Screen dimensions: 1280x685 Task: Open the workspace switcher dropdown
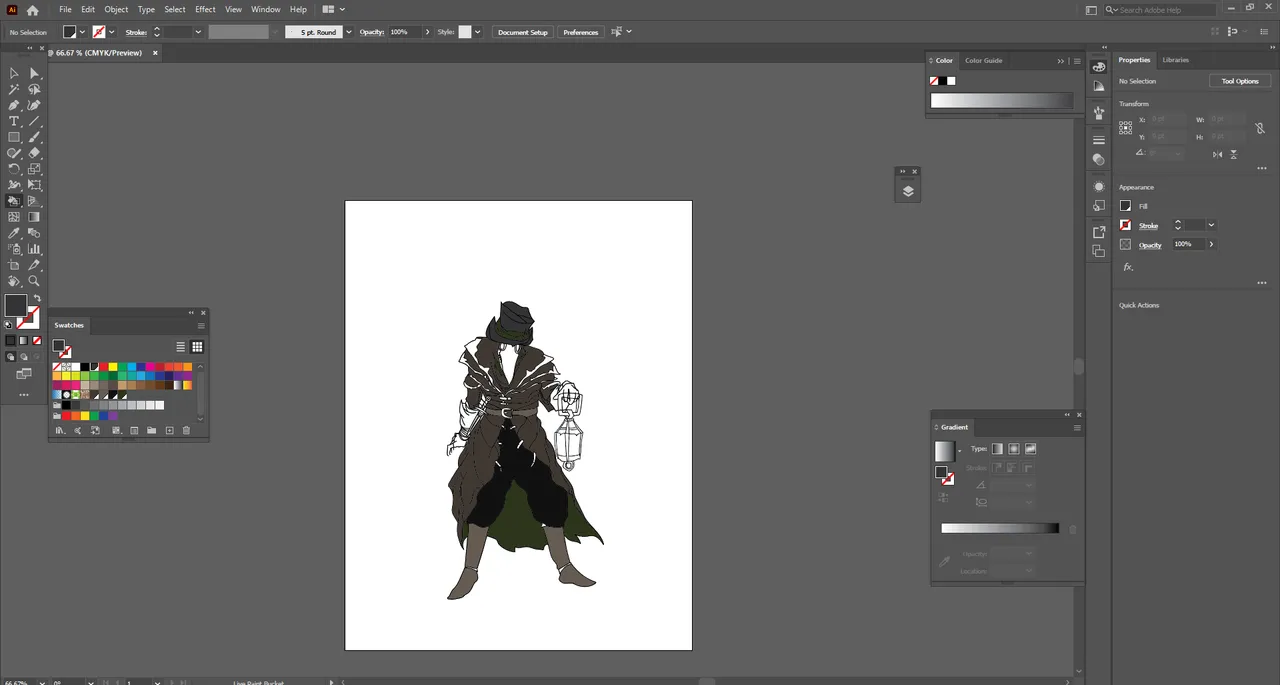tap(1089, 10)
